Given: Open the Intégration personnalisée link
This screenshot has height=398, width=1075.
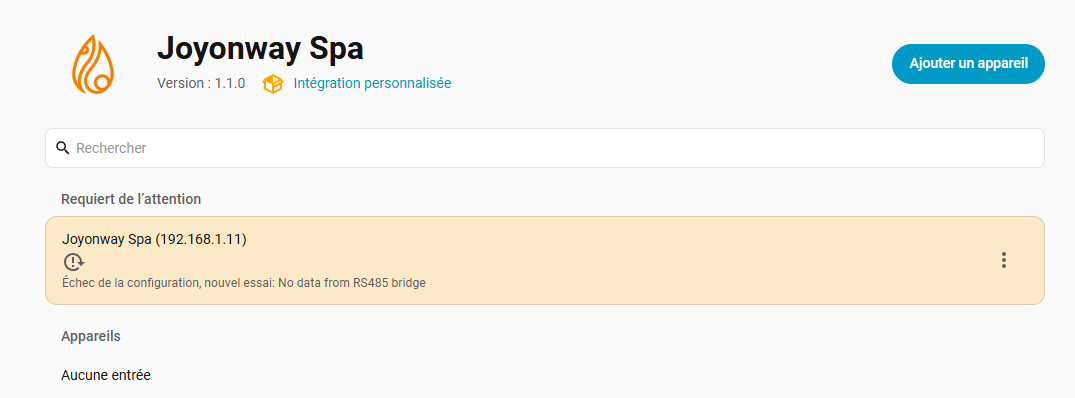Looking at the screenshot, I should pyautogui.click(x=372, y=84).
